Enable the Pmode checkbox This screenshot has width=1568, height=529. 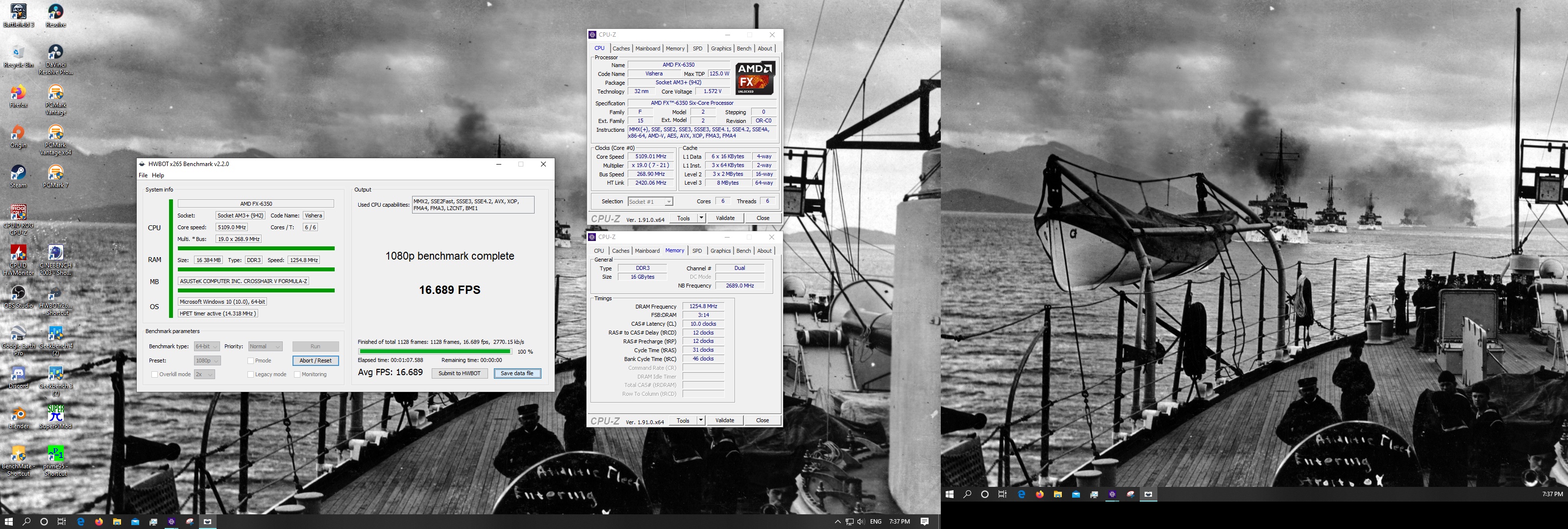click(x=250, y=361)
